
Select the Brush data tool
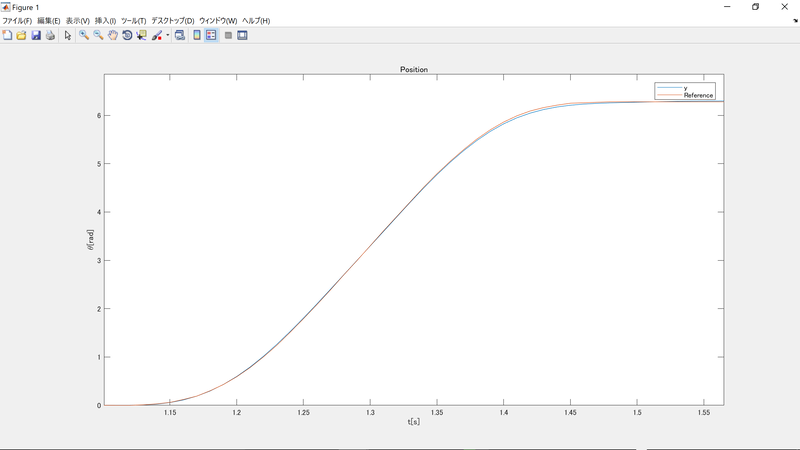pyautogui.click(x=157, y=35)
